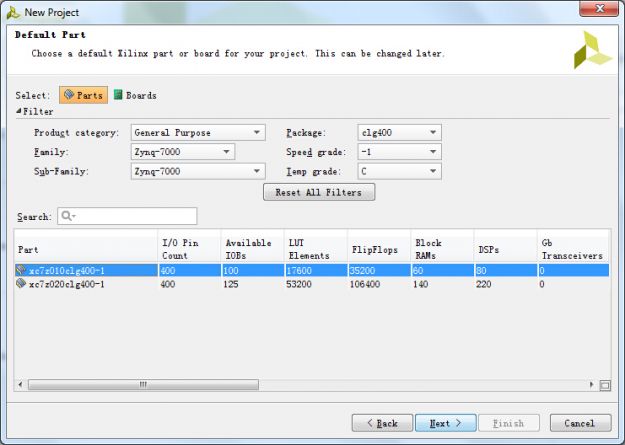The image size is (625, 445).
Task: Open Product category dropdown
Action: (198, 132)
